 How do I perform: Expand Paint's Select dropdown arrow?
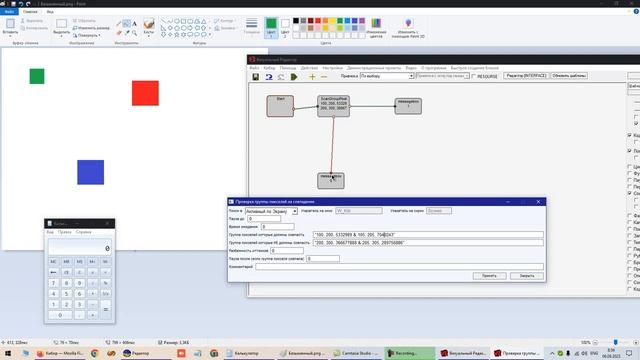(x=61, y=36)
